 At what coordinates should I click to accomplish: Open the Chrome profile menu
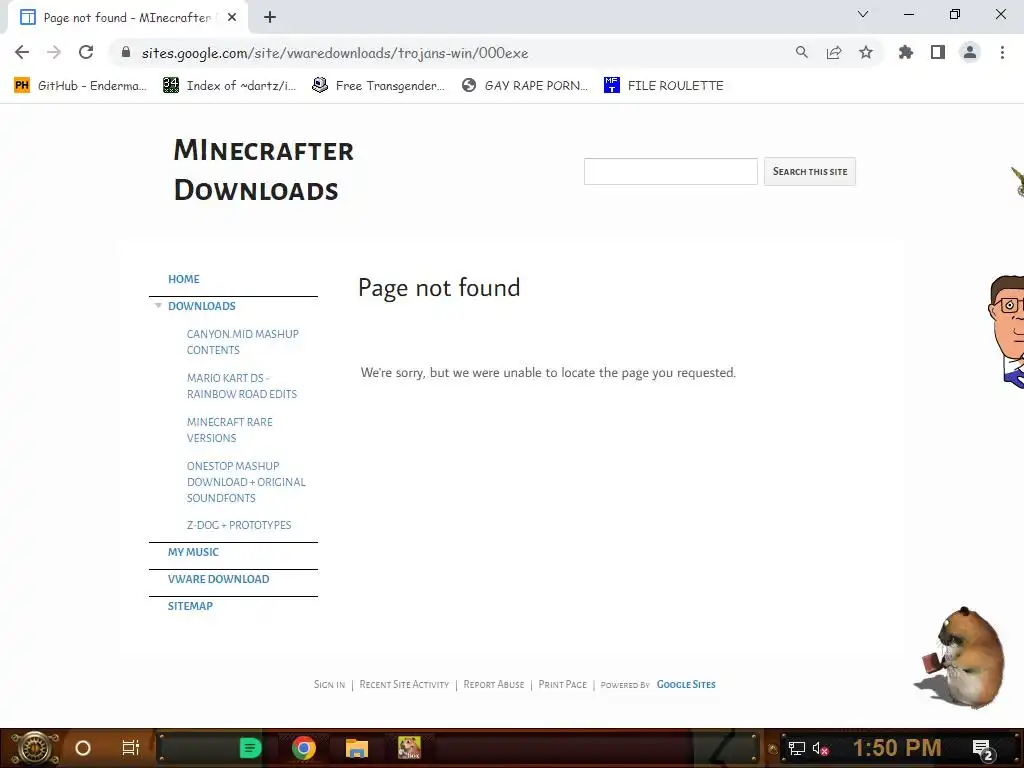pyautogui.click(x=970, y=52)
